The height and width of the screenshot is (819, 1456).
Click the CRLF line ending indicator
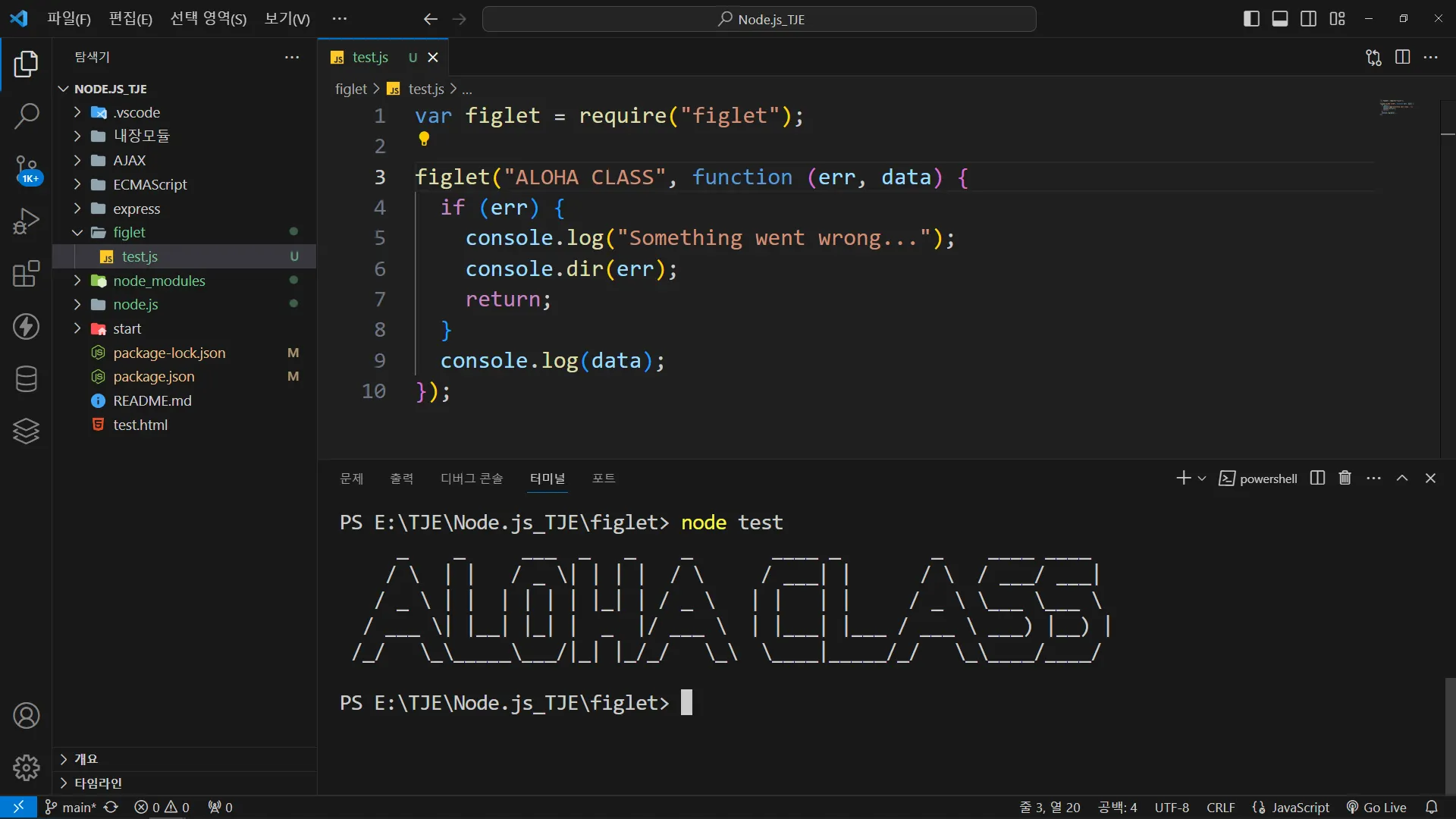point(1220,808)
